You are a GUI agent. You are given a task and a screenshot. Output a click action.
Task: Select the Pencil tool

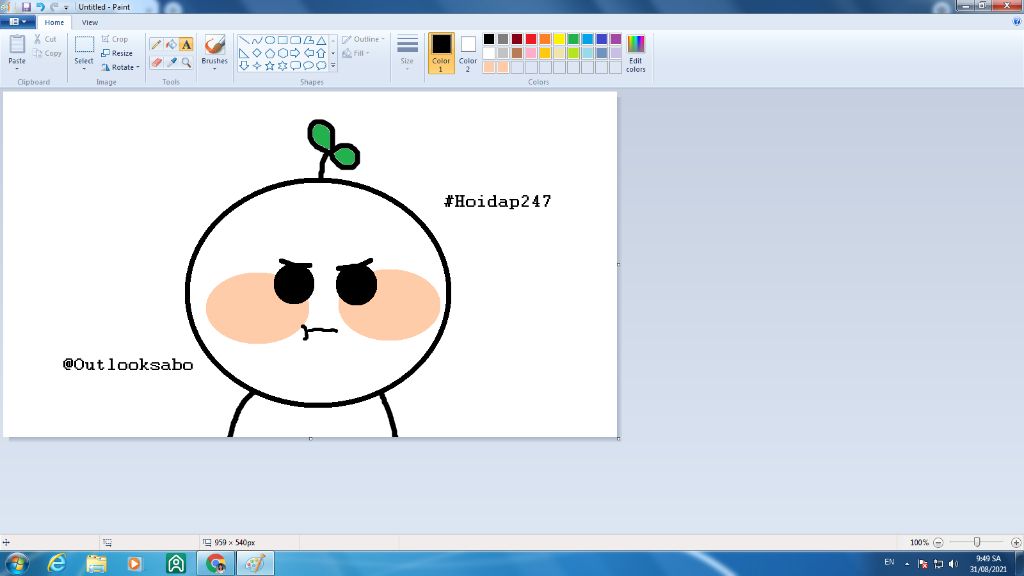click(156, 44)
